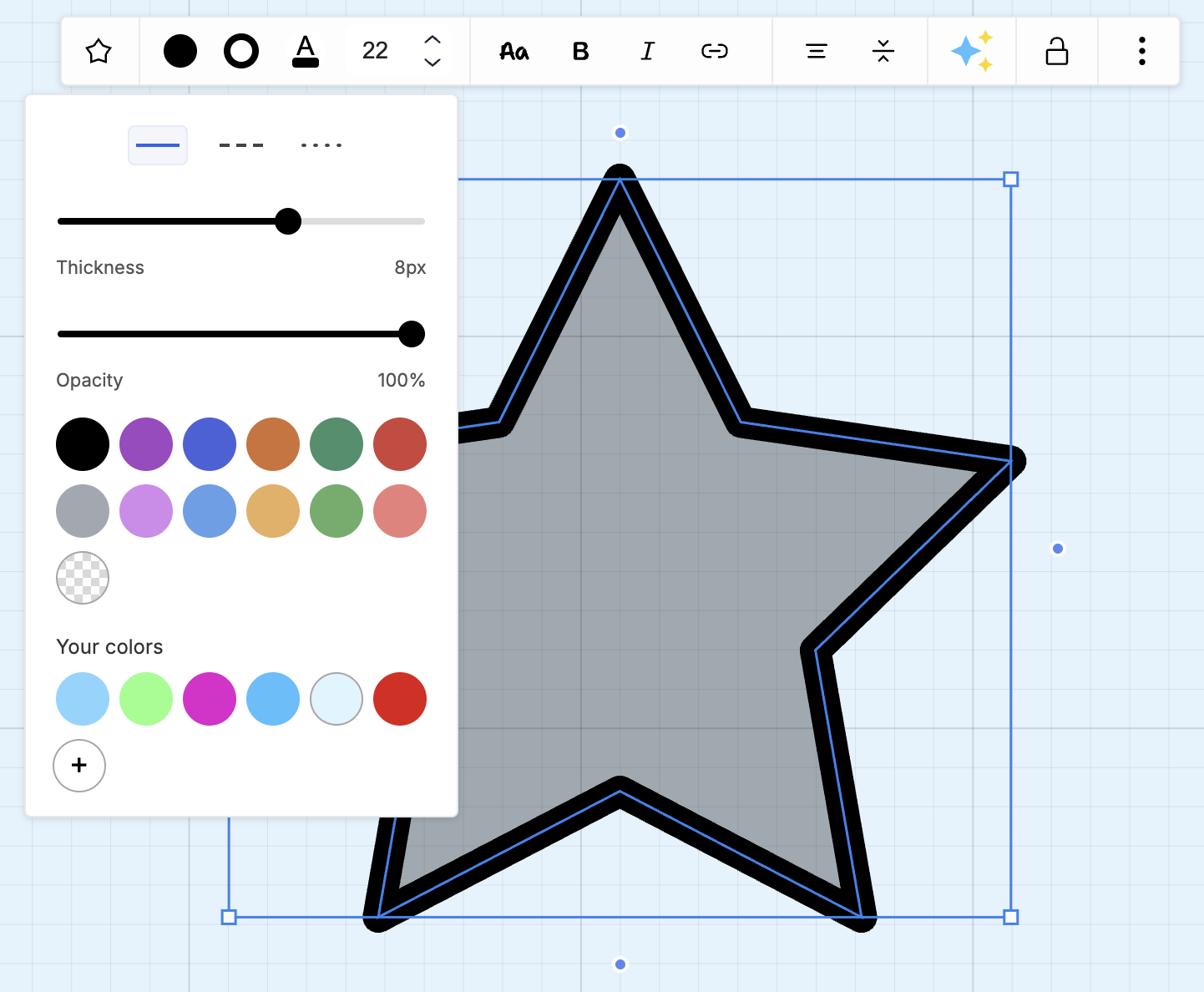
Task: Lock the selected star shape
Action: 1057,52
